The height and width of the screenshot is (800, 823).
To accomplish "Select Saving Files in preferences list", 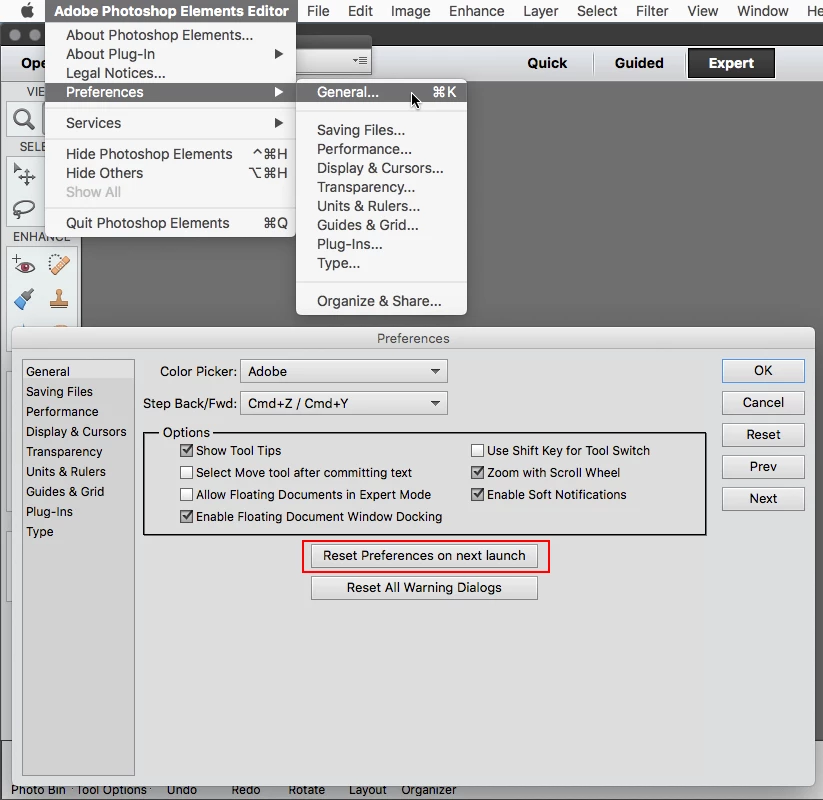I will (x=78, y=392).
